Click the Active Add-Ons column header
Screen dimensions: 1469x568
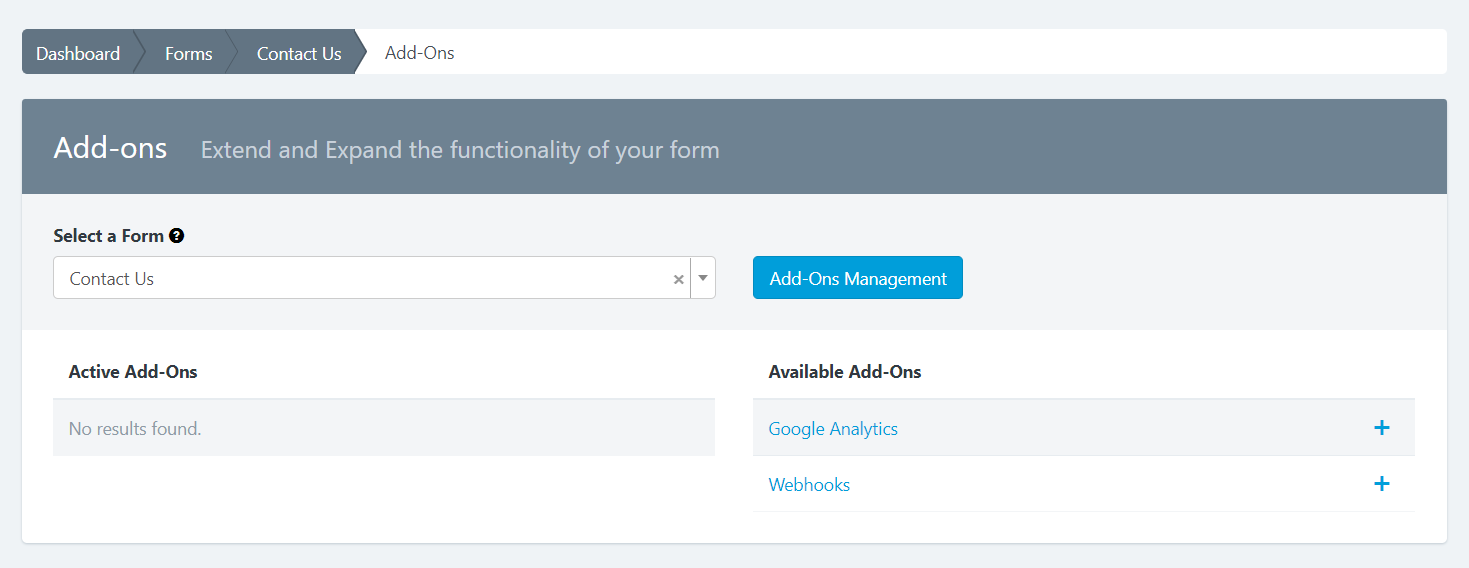pos(133,372)
